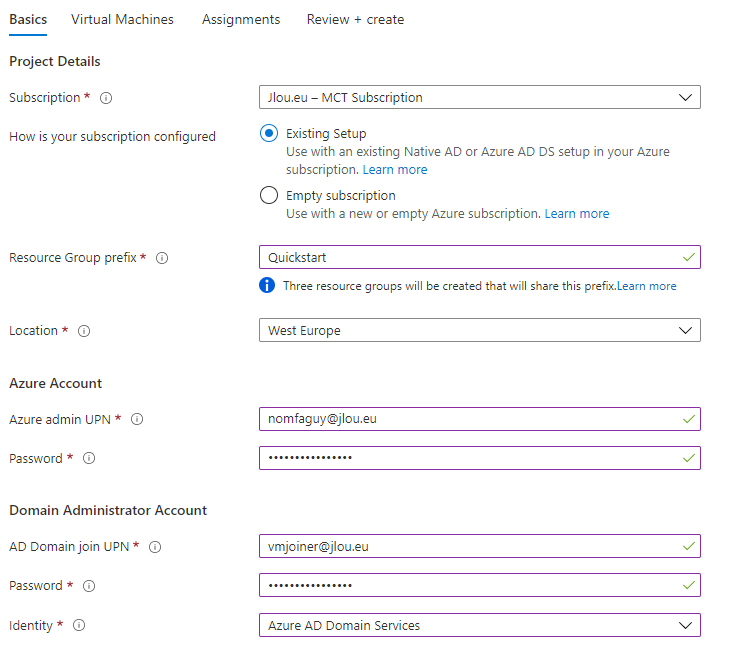Click the Resource Group prefix field containing Quickstart

480,257
